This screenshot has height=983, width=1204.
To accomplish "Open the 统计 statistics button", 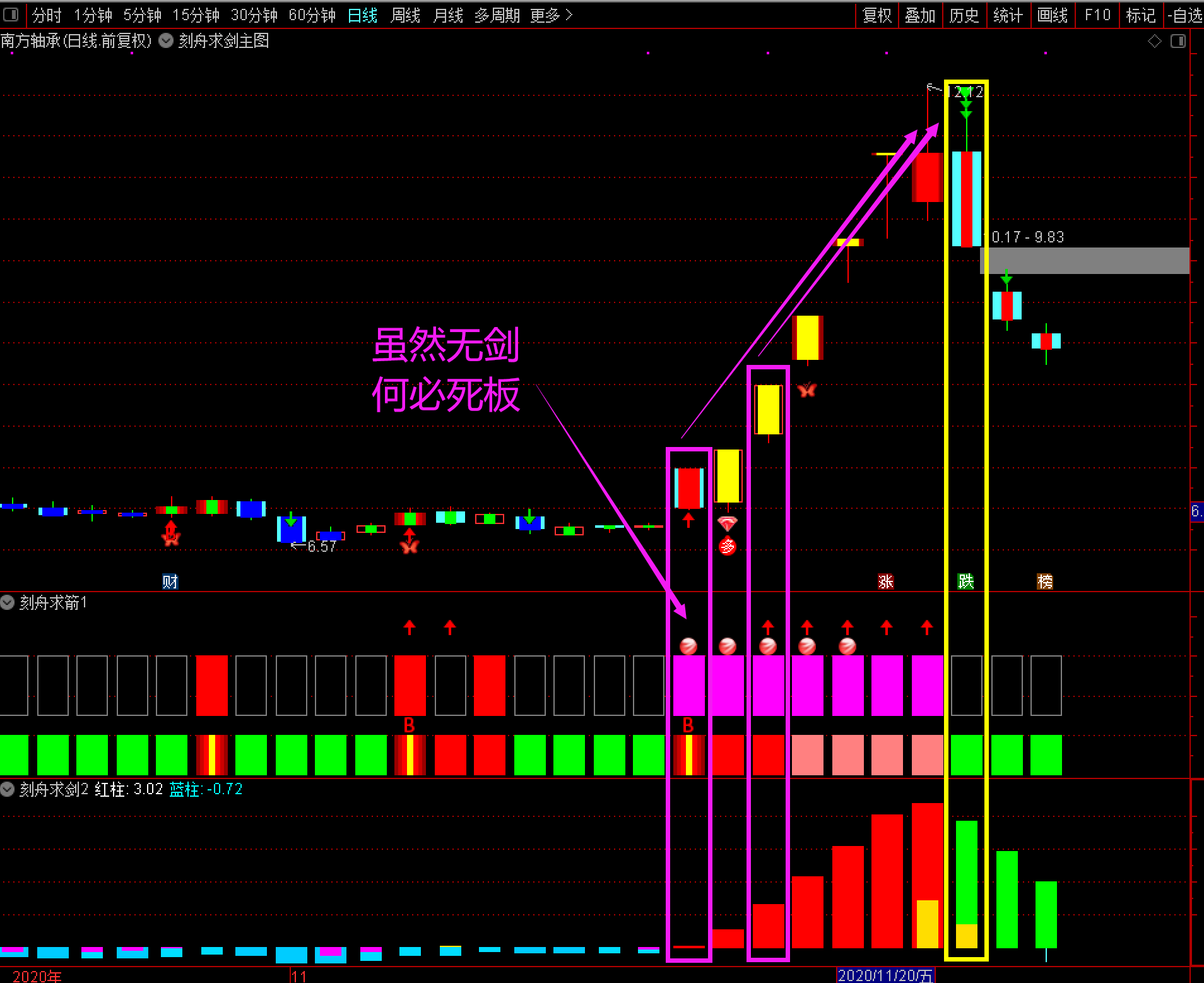I will 1008,15.
